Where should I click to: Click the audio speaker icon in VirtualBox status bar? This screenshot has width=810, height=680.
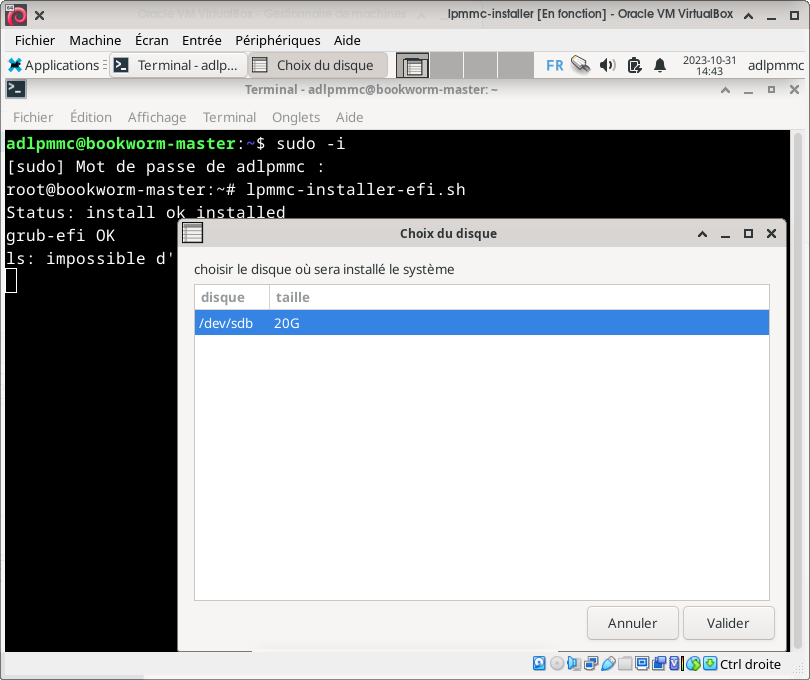coord(574,664)
